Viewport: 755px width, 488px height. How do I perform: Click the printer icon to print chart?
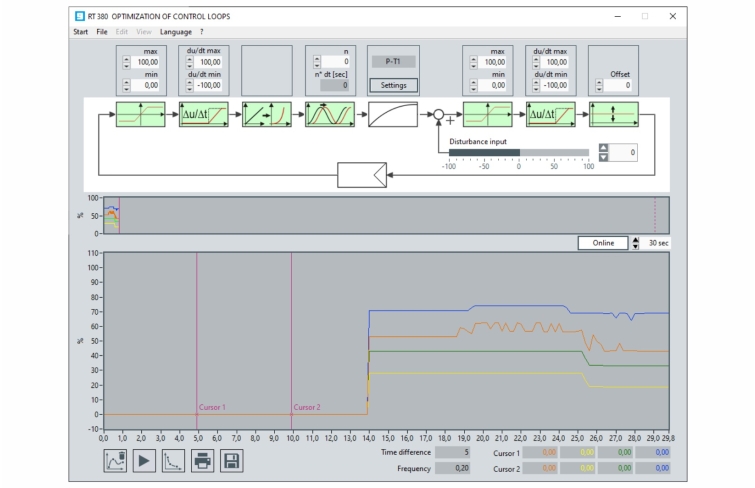point(202,461)
